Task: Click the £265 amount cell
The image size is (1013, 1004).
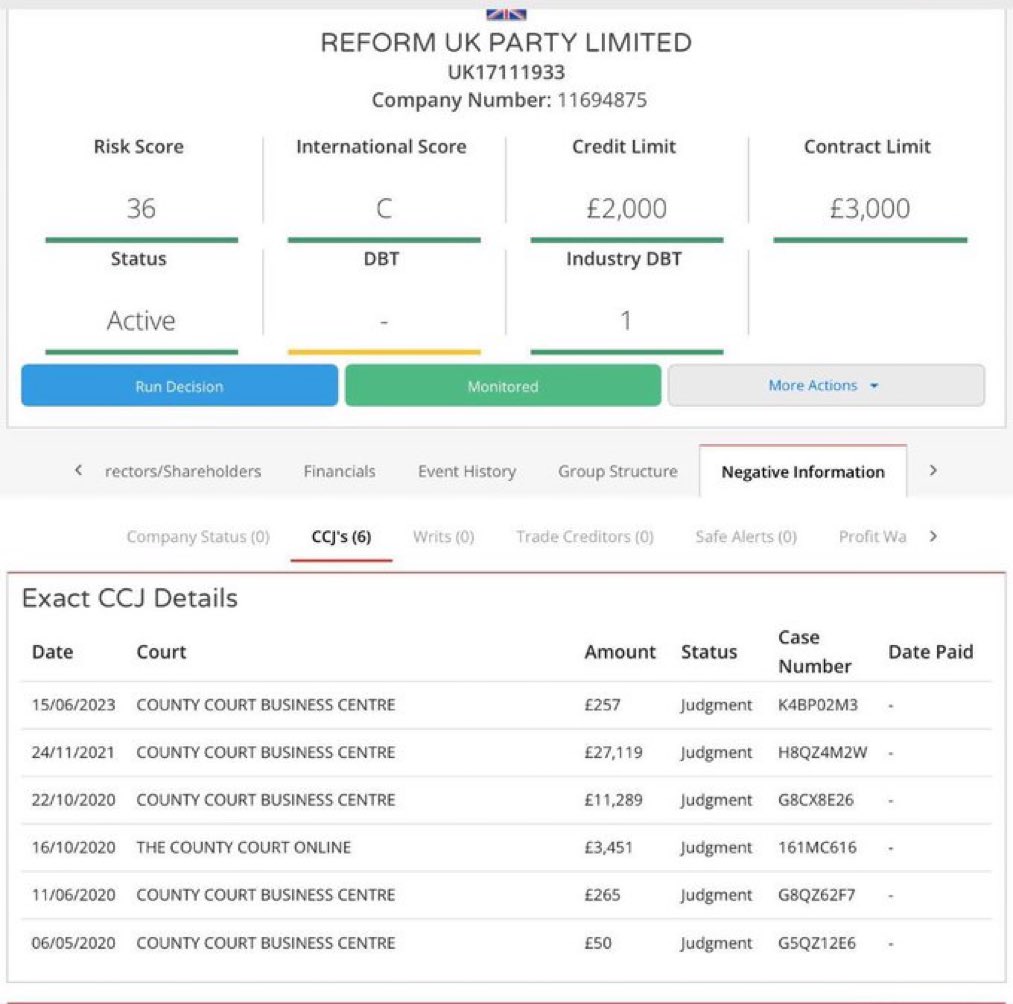Action: 602,895
